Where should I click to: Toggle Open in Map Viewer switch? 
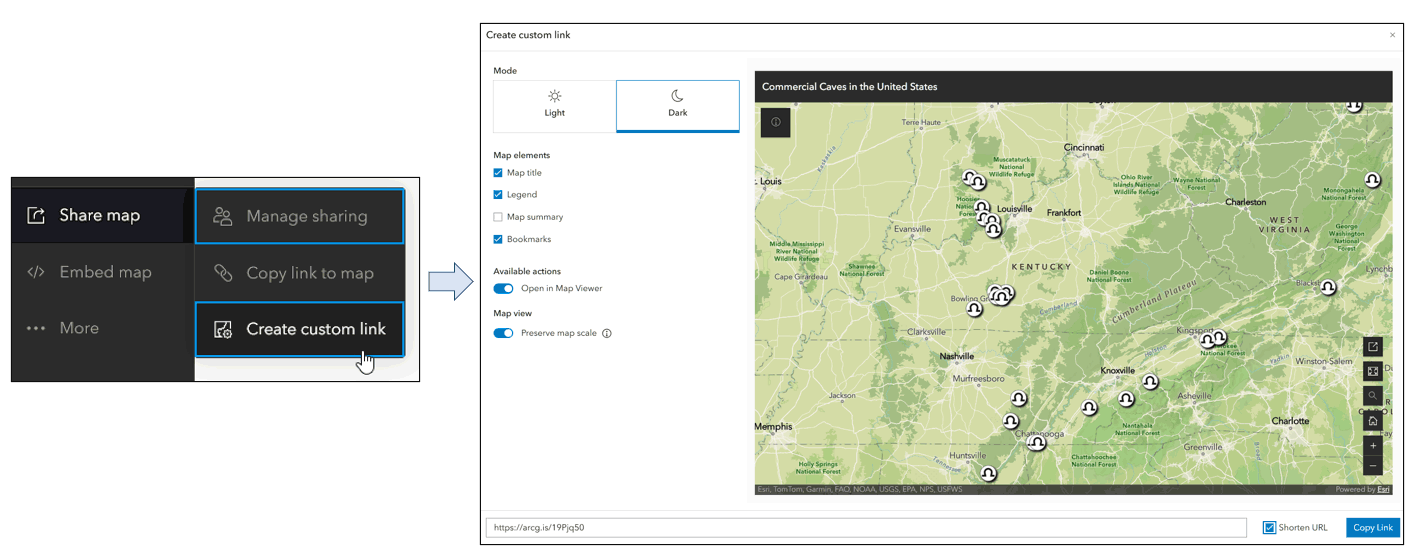(504, 288)
